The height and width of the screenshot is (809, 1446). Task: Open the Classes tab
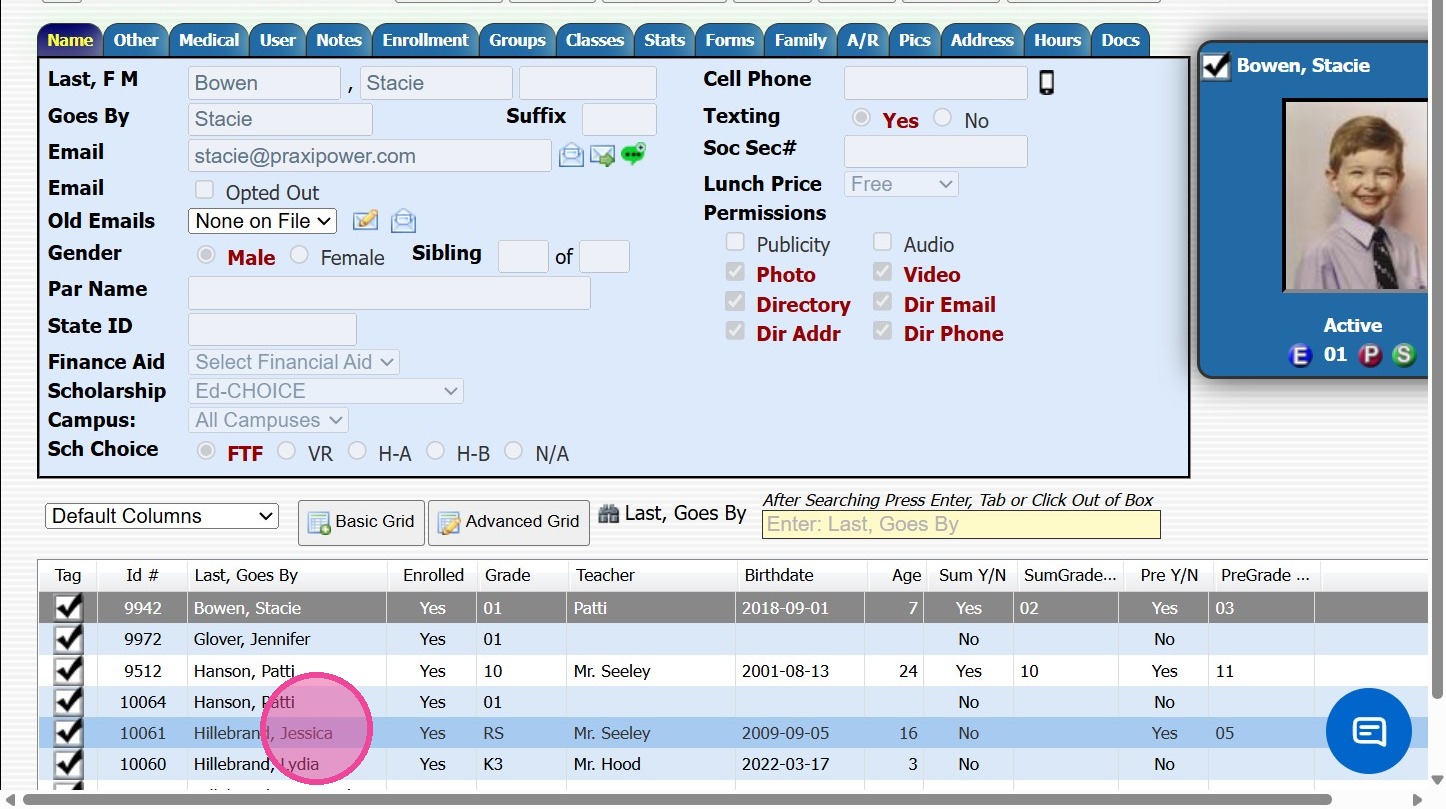click(x=595, y=40)
